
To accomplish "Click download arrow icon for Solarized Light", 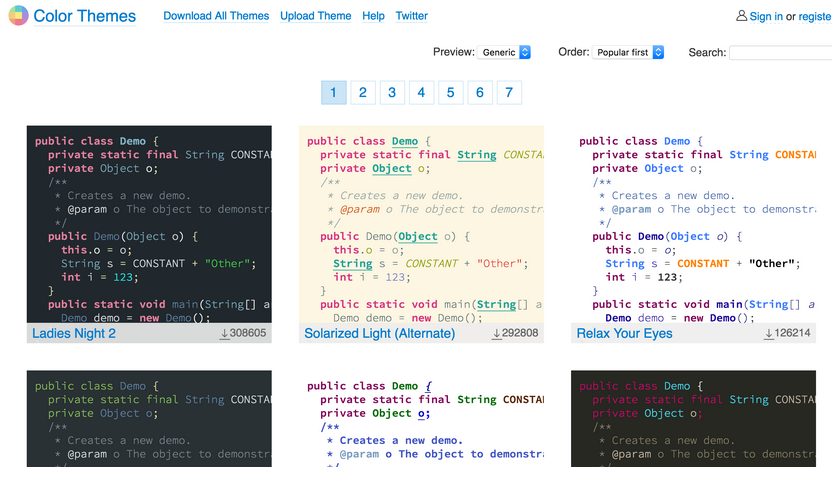I will coord(497,334).
